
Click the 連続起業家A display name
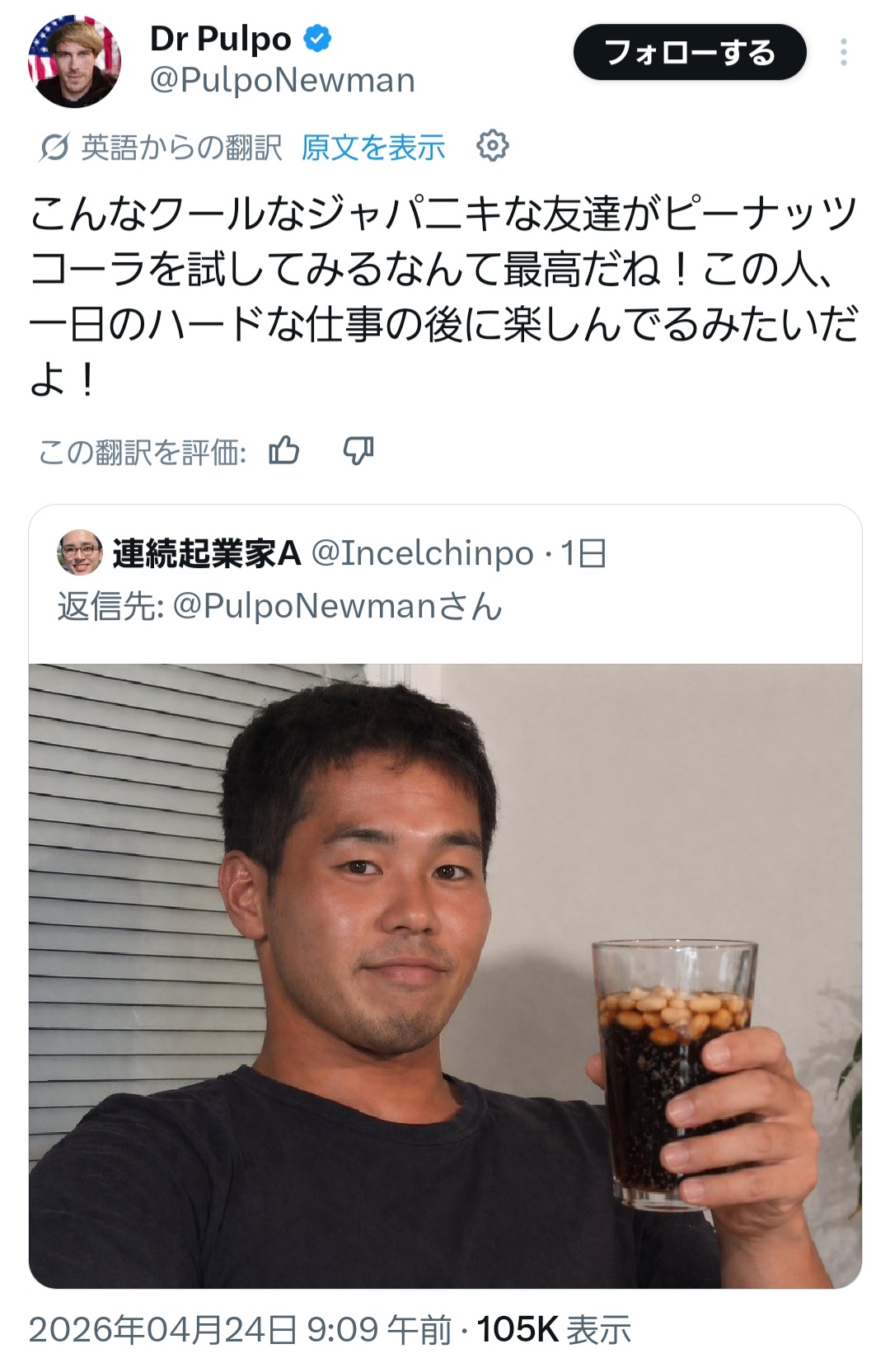[207, 553]
